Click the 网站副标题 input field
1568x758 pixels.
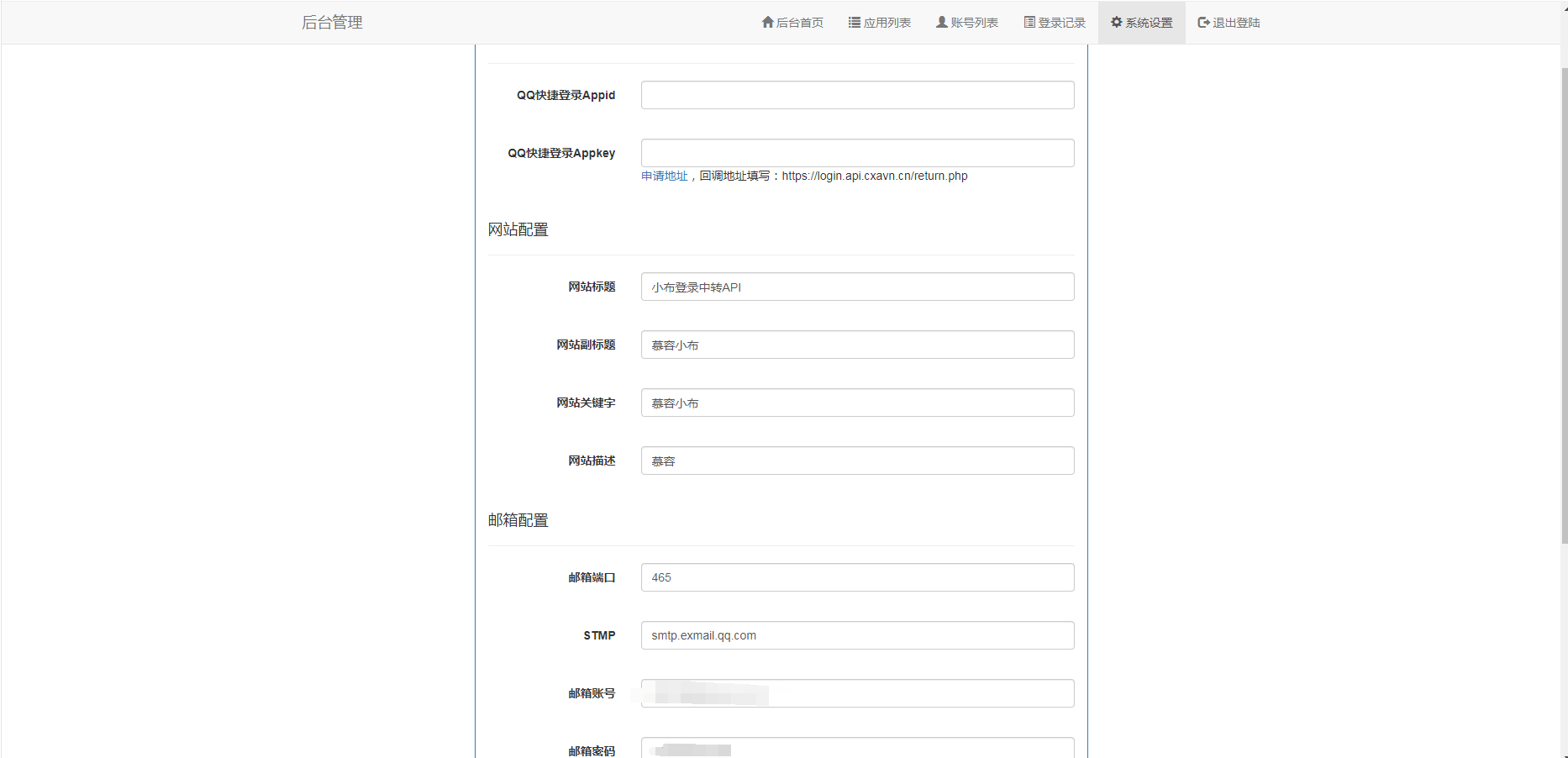pyautogui.click(x=857, y=345)
